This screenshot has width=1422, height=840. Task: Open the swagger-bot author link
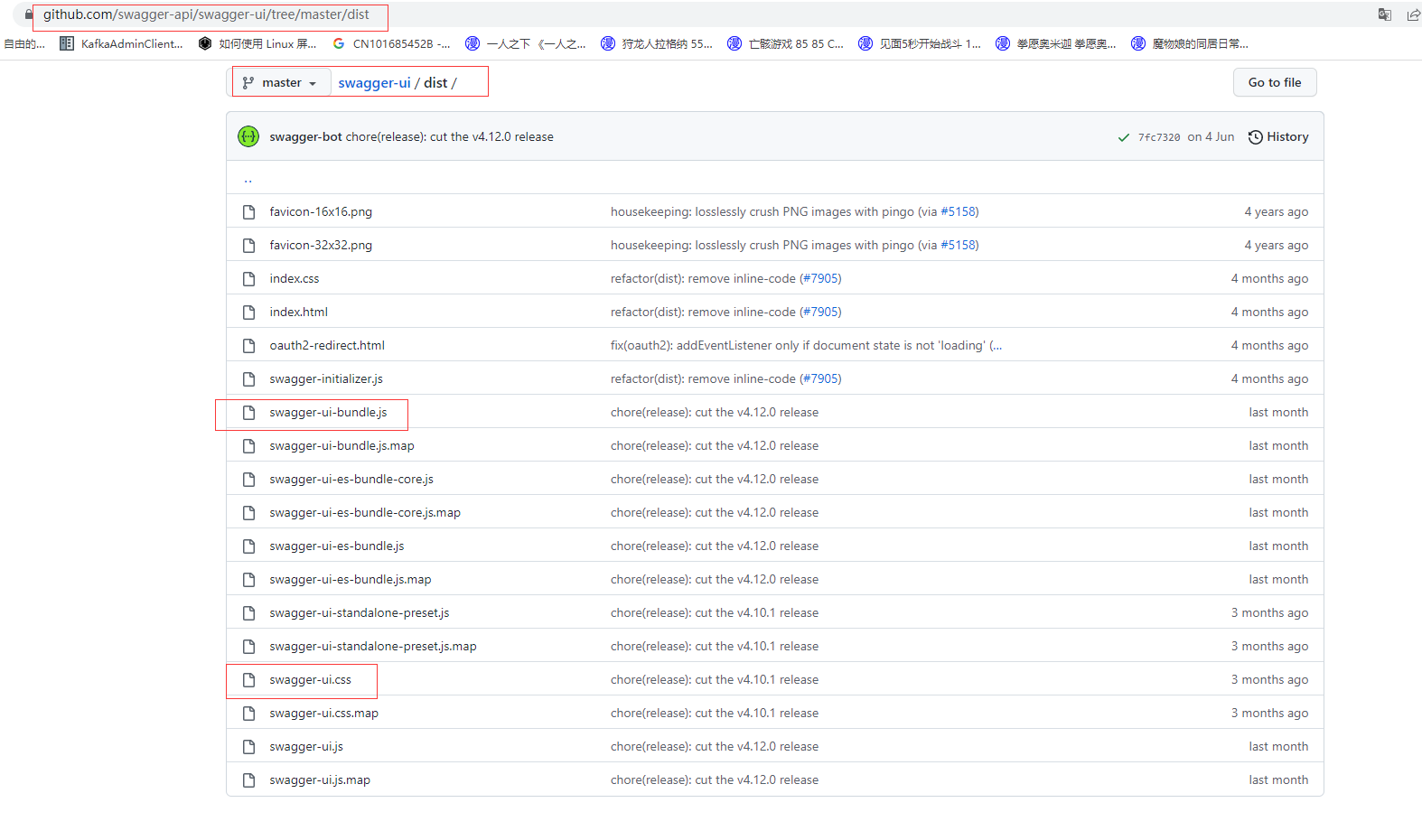pos(305,137)
